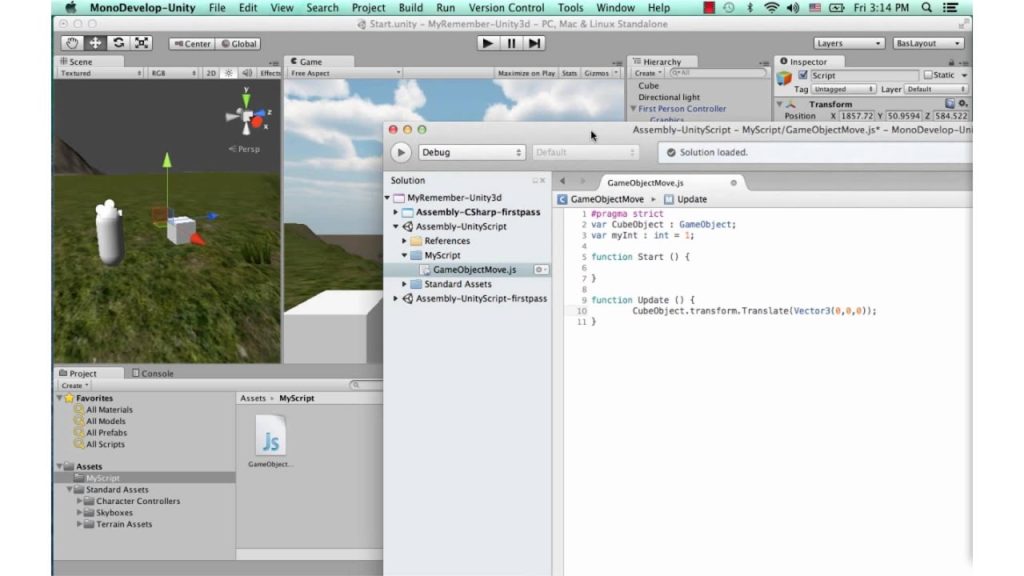Screen dimensions: 1024x576
Task: Click the Step frame button in Unity
Action: coord(534,43)
